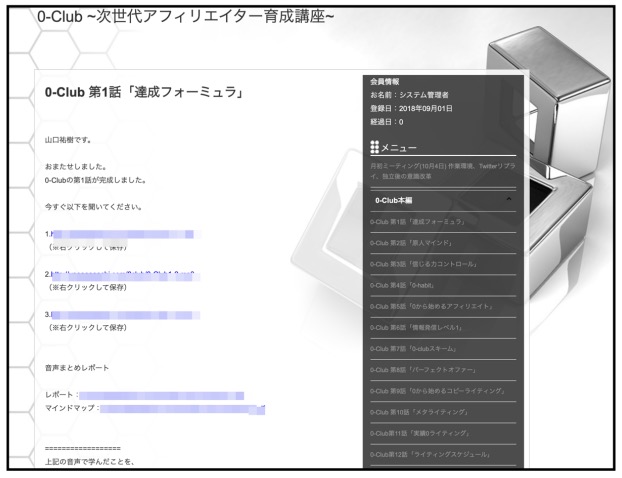The width and height of the screenshot is (622, 478).
Task: Open the レポート link
Action: [x=160, y=396]
